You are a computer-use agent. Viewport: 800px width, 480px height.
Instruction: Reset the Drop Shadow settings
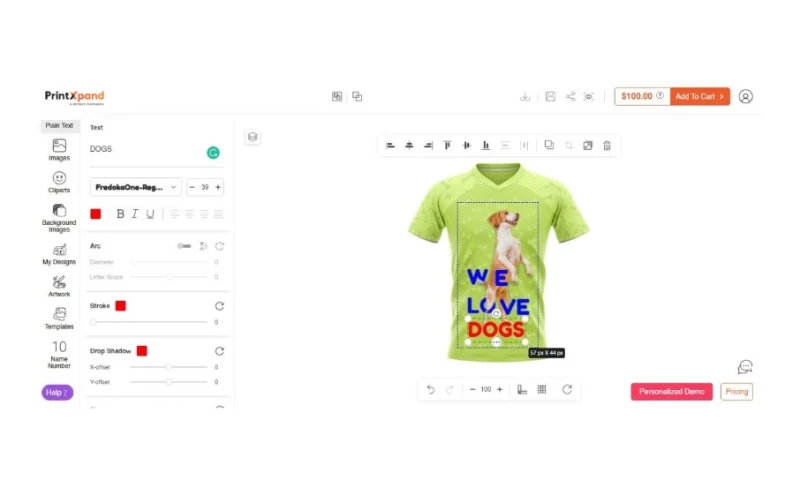[x=219, y=351]
